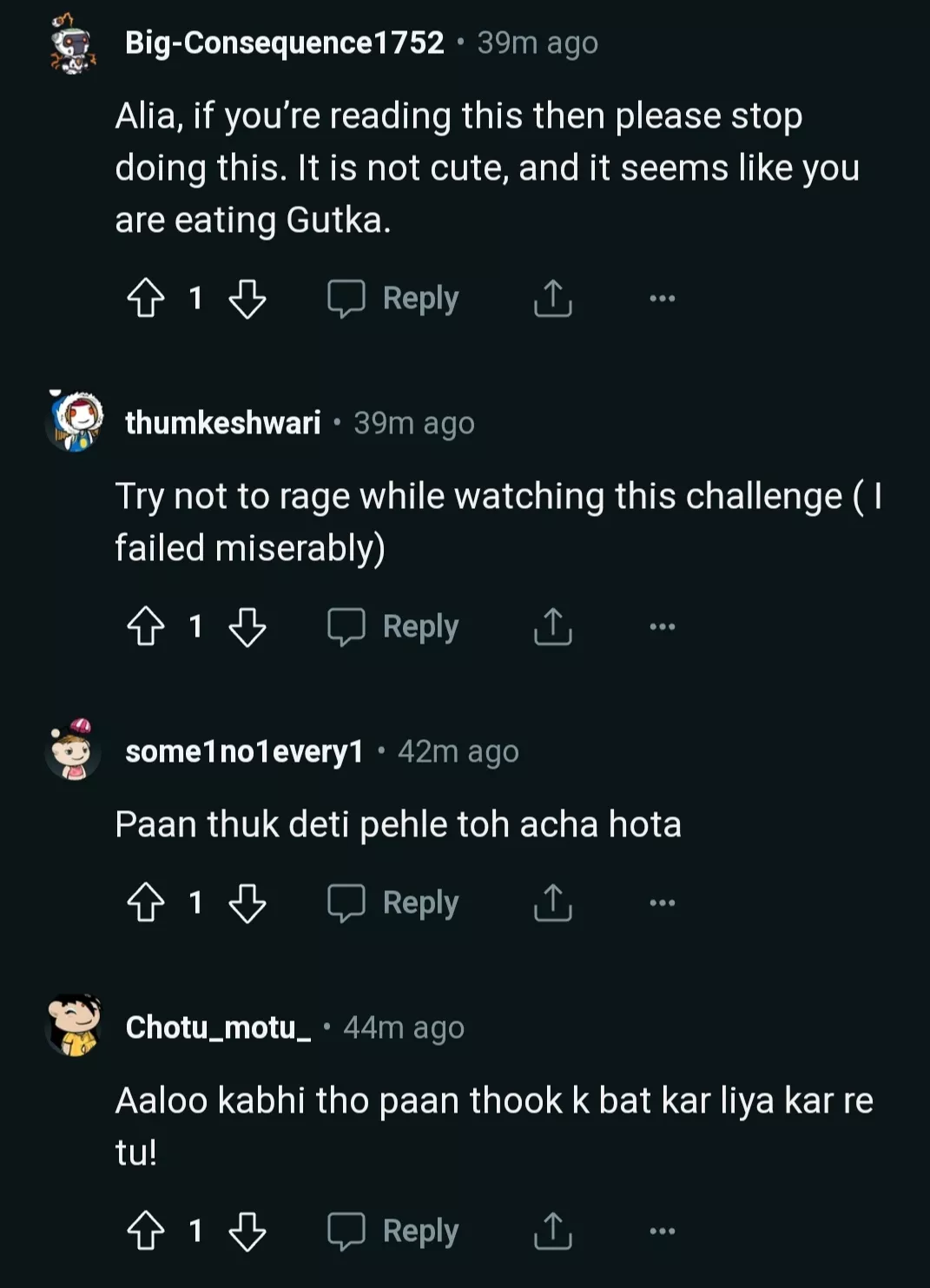This screenshot has height=1288, width=930.
Task: Downvote thumkeshwari's comment
Action: (247, 626)
